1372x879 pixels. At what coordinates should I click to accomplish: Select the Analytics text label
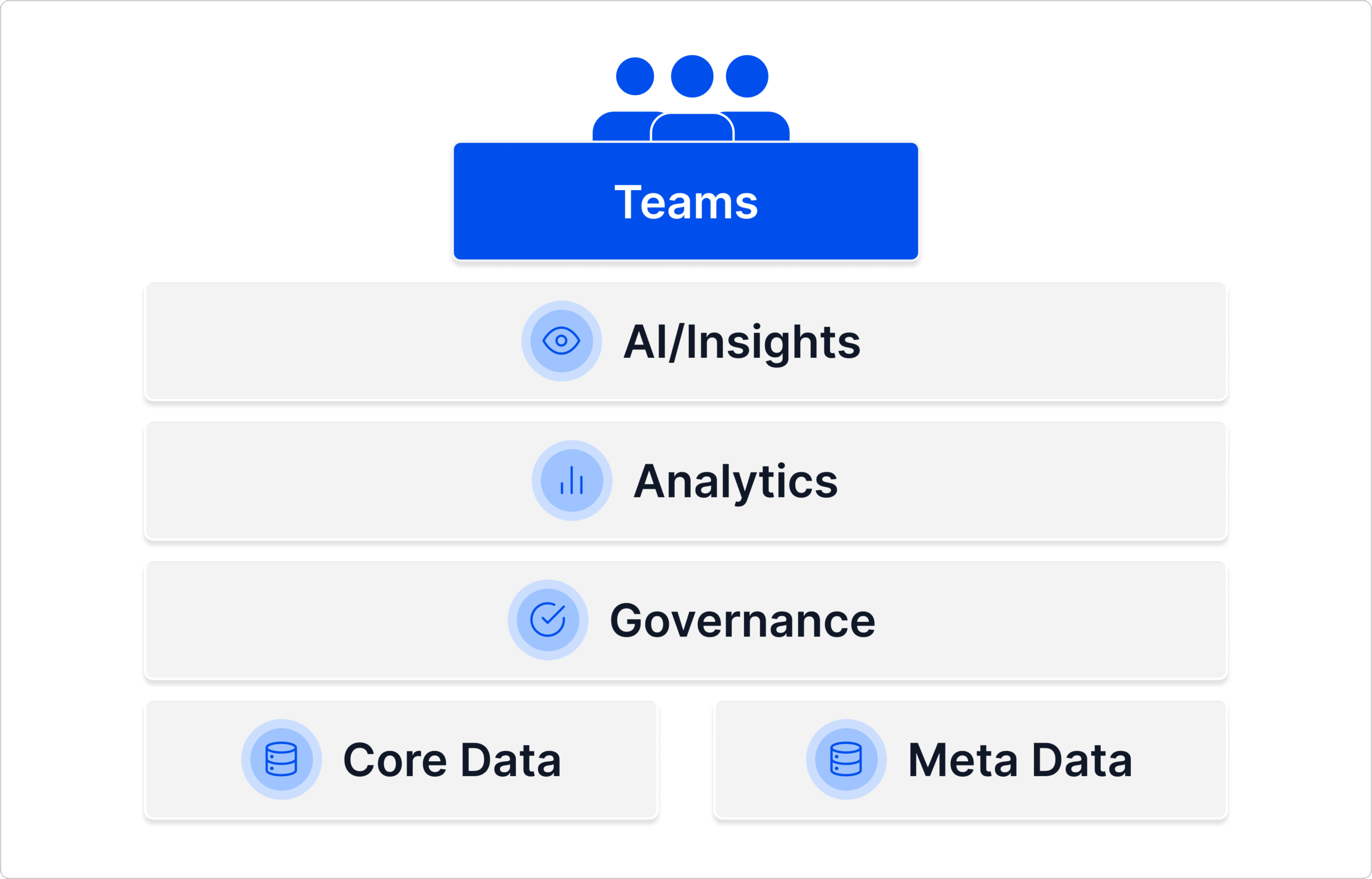point(735,481)
